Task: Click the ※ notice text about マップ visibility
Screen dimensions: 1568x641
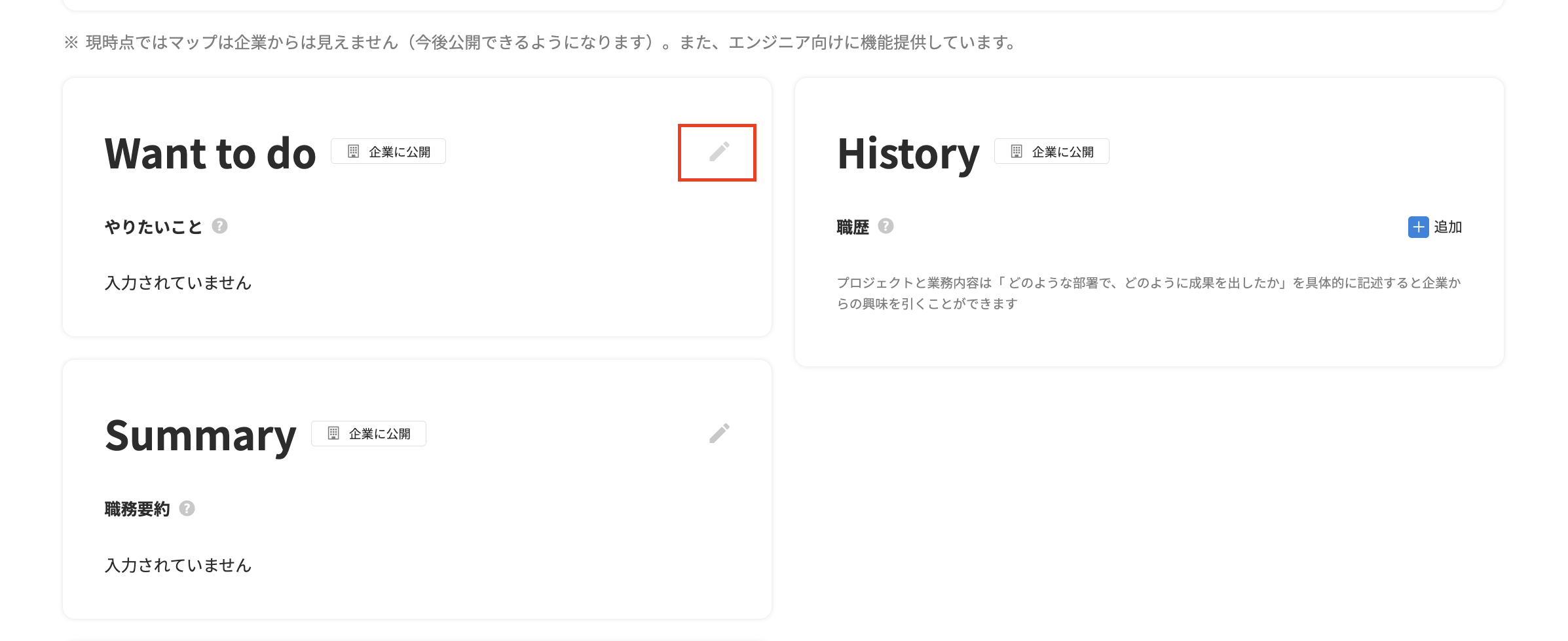Action: (x=540, y=43)
